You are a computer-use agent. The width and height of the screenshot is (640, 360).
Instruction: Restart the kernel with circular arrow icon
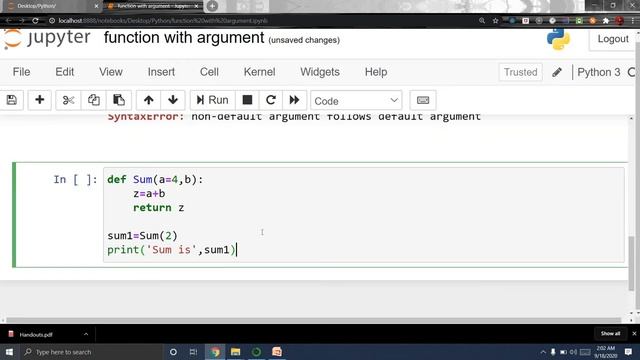click(x=271, y=100)
